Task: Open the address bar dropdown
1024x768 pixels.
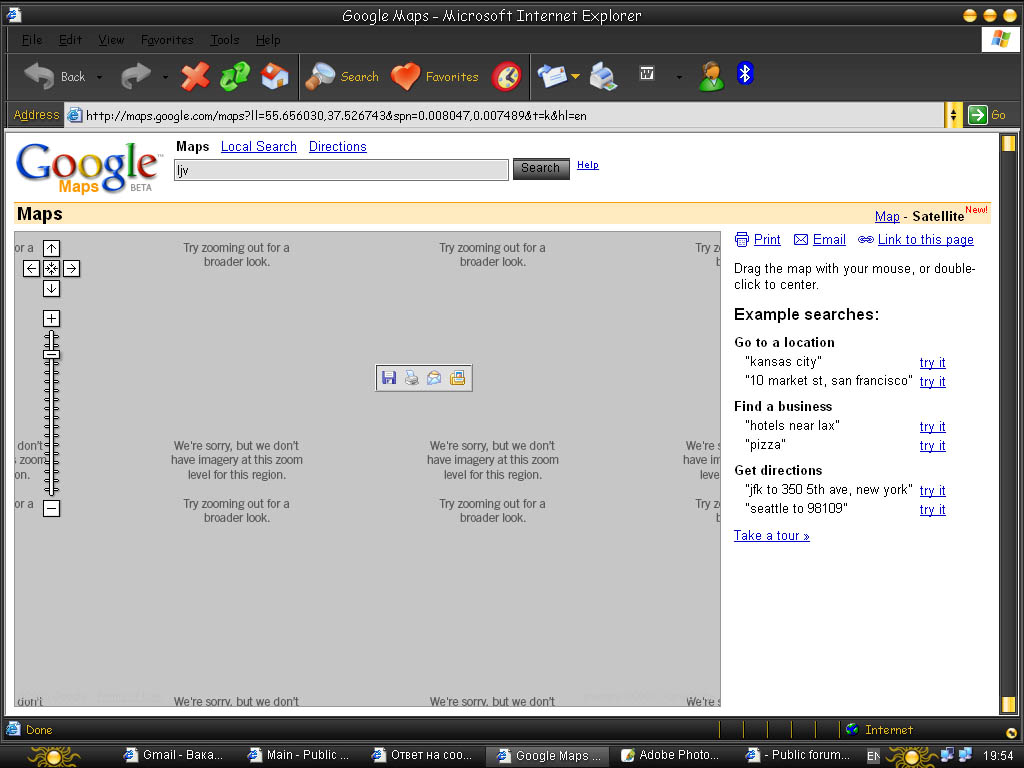Action: tap(953, 116)
